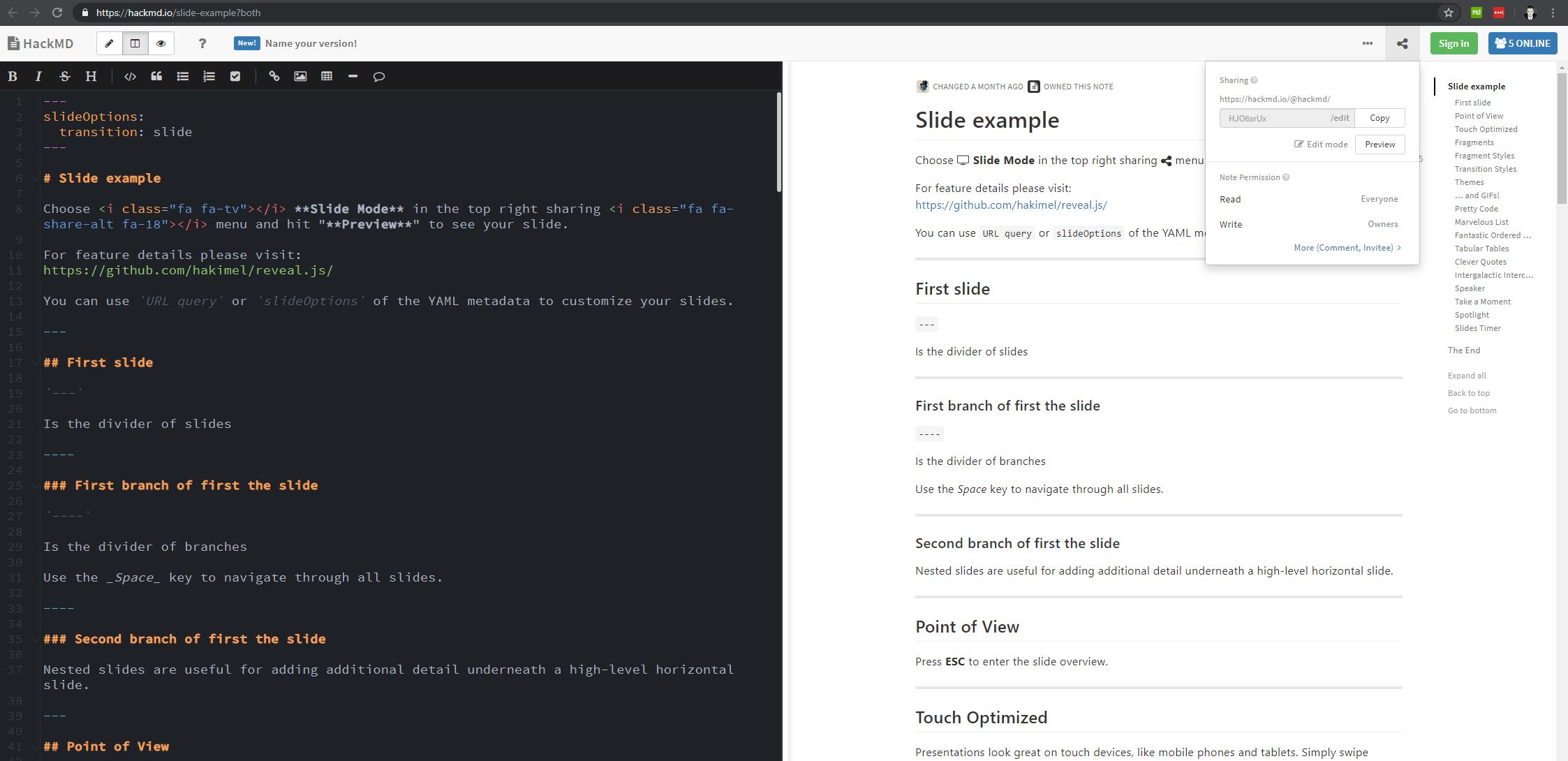The image size is (1568, 761).
Task: Click the strikethrough icon
Action: 64,76
